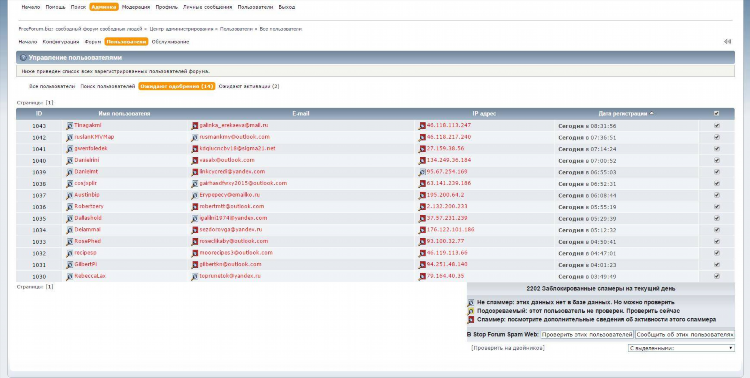Click the spam-check icon next to Tinagakmi username
Viewport: 750px width, 378px height.
[x=69, y=125]
